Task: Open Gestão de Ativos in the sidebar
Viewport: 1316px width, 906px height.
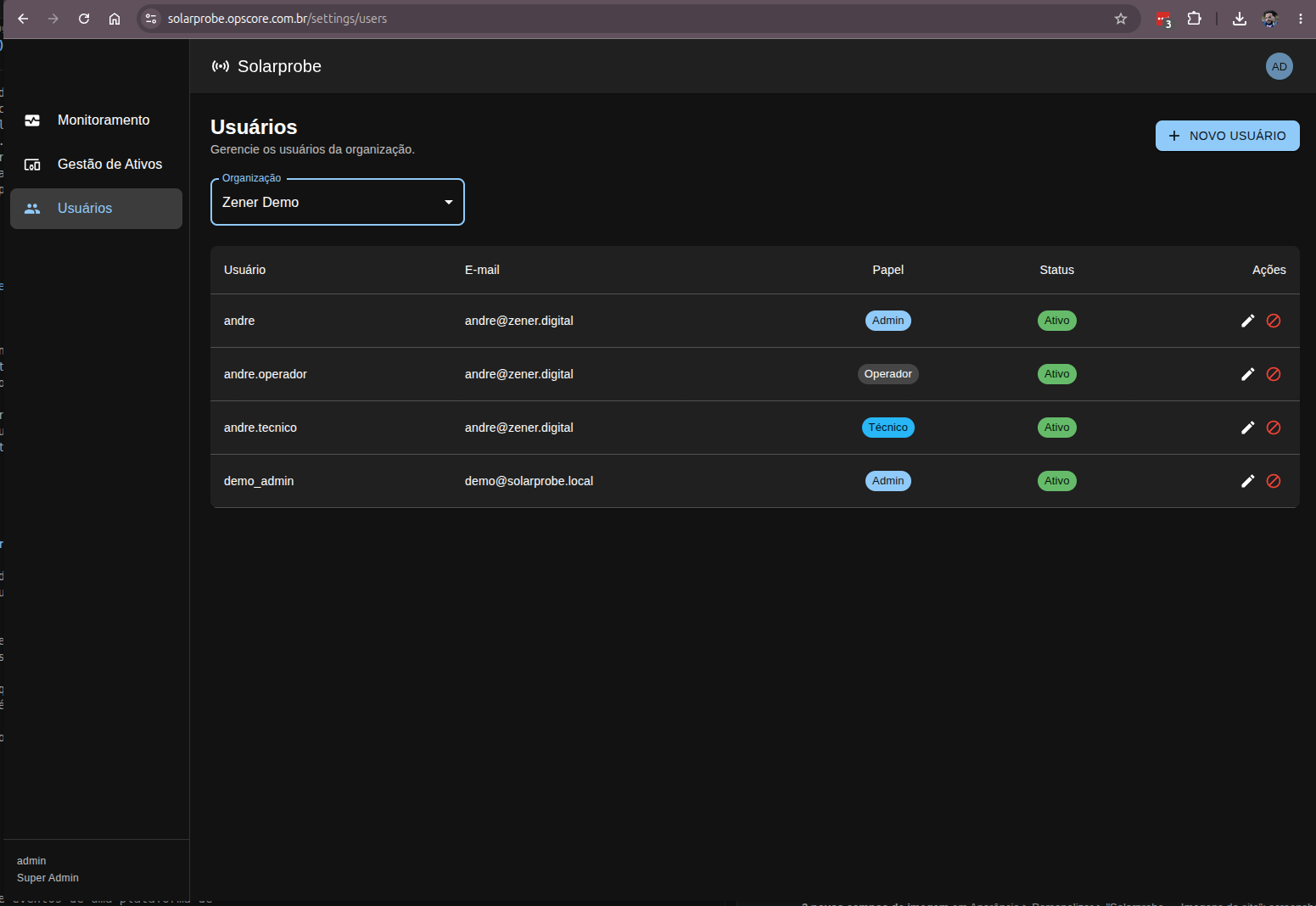Action: (96, 165)
